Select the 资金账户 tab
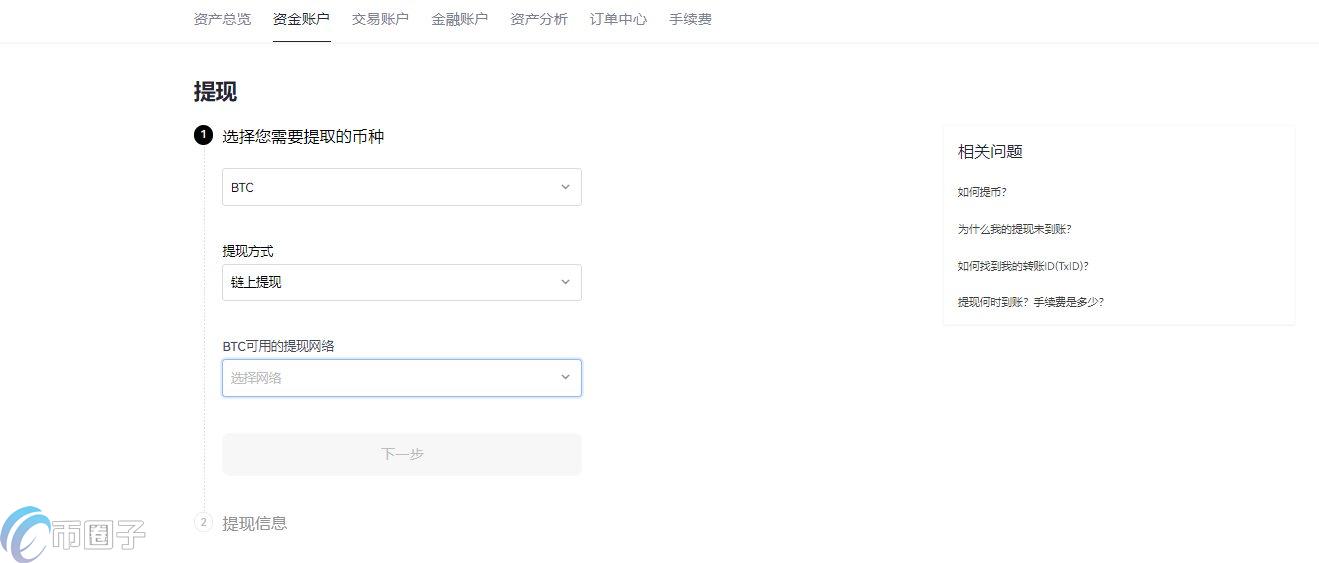This screenshot has width=1319, height=563. pos(301,19)
